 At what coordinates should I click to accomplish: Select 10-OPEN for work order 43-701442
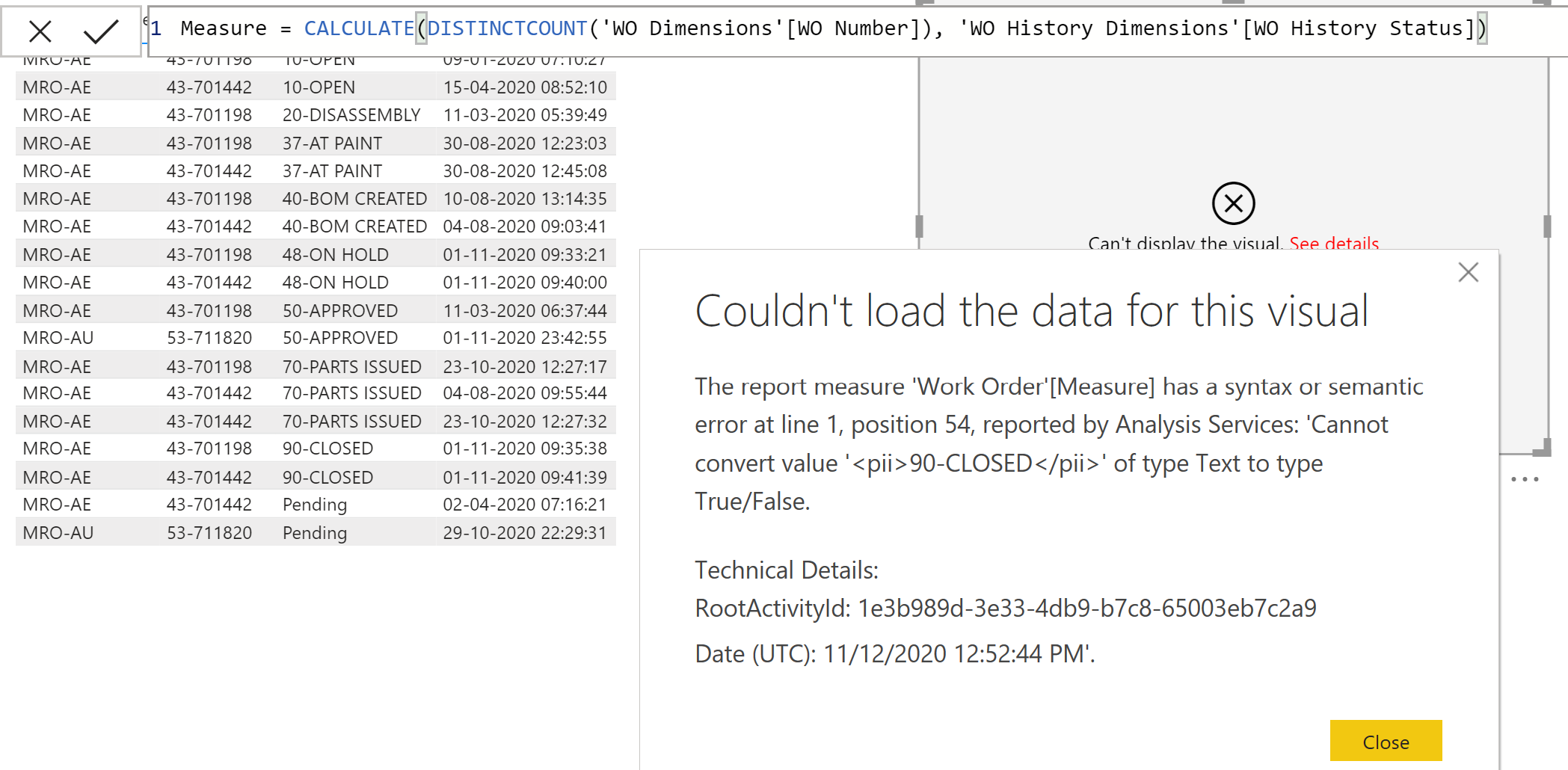319,87
